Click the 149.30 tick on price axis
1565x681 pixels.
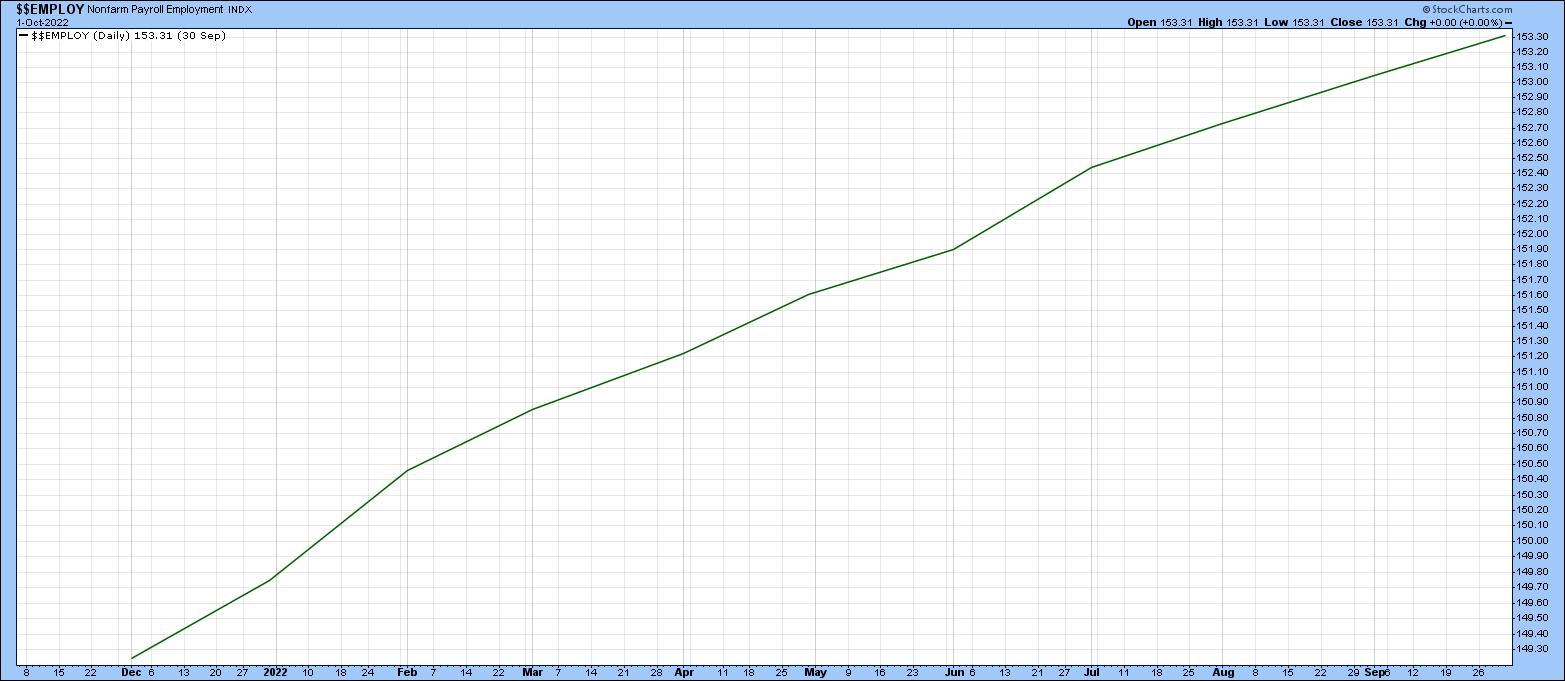tap(1535, 648)
